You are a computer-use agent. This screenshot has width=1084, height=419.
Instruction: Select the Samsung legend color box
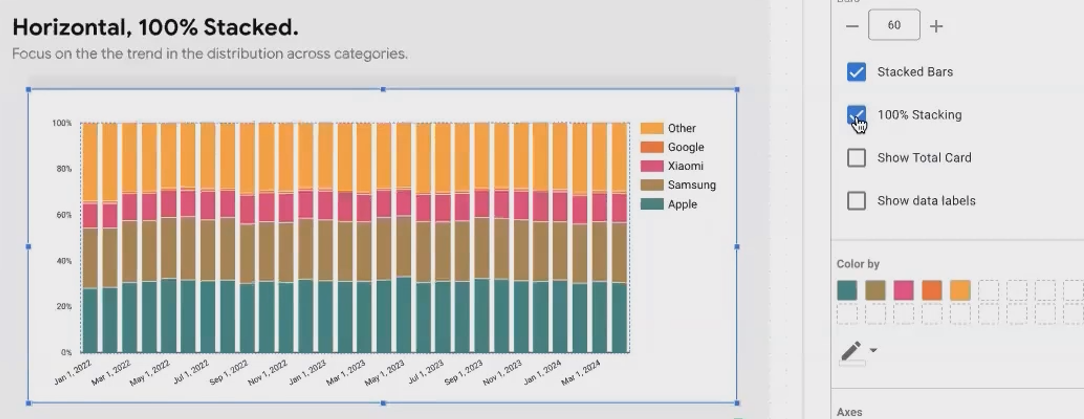click(x=652, y=185)
